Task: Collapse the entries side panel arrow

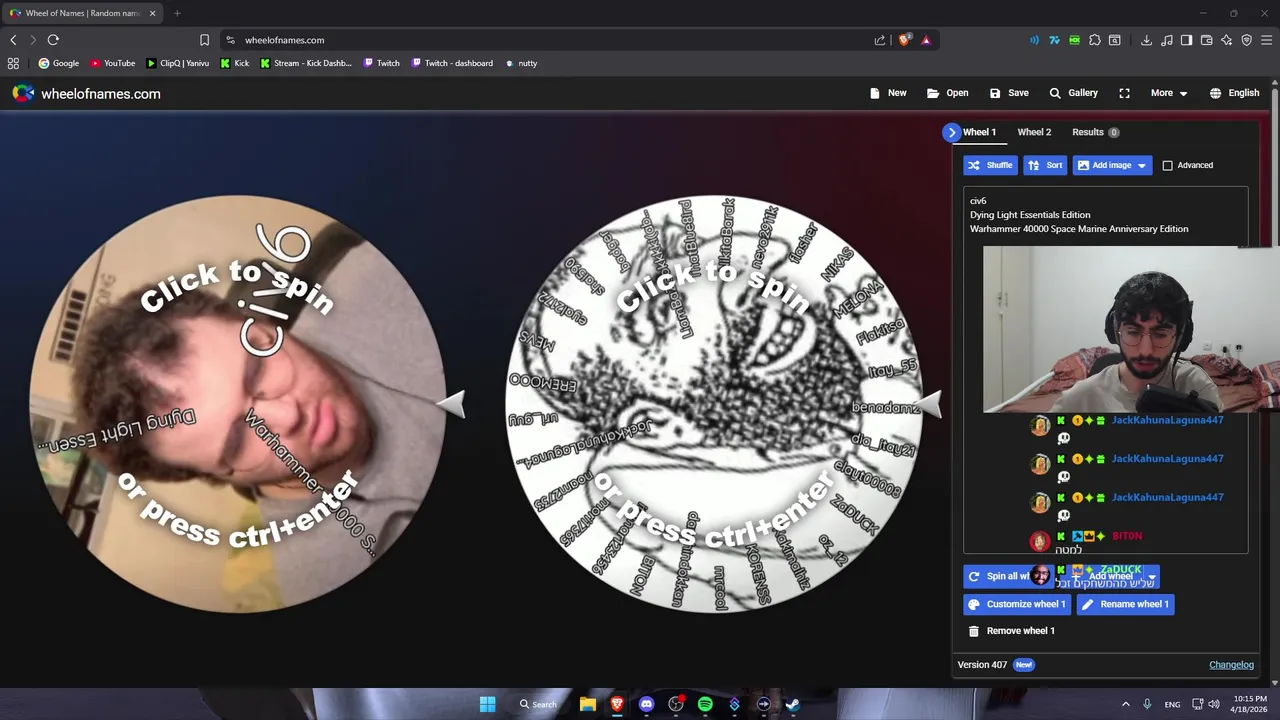Action: pyautogui.click(x=951, y=132)
